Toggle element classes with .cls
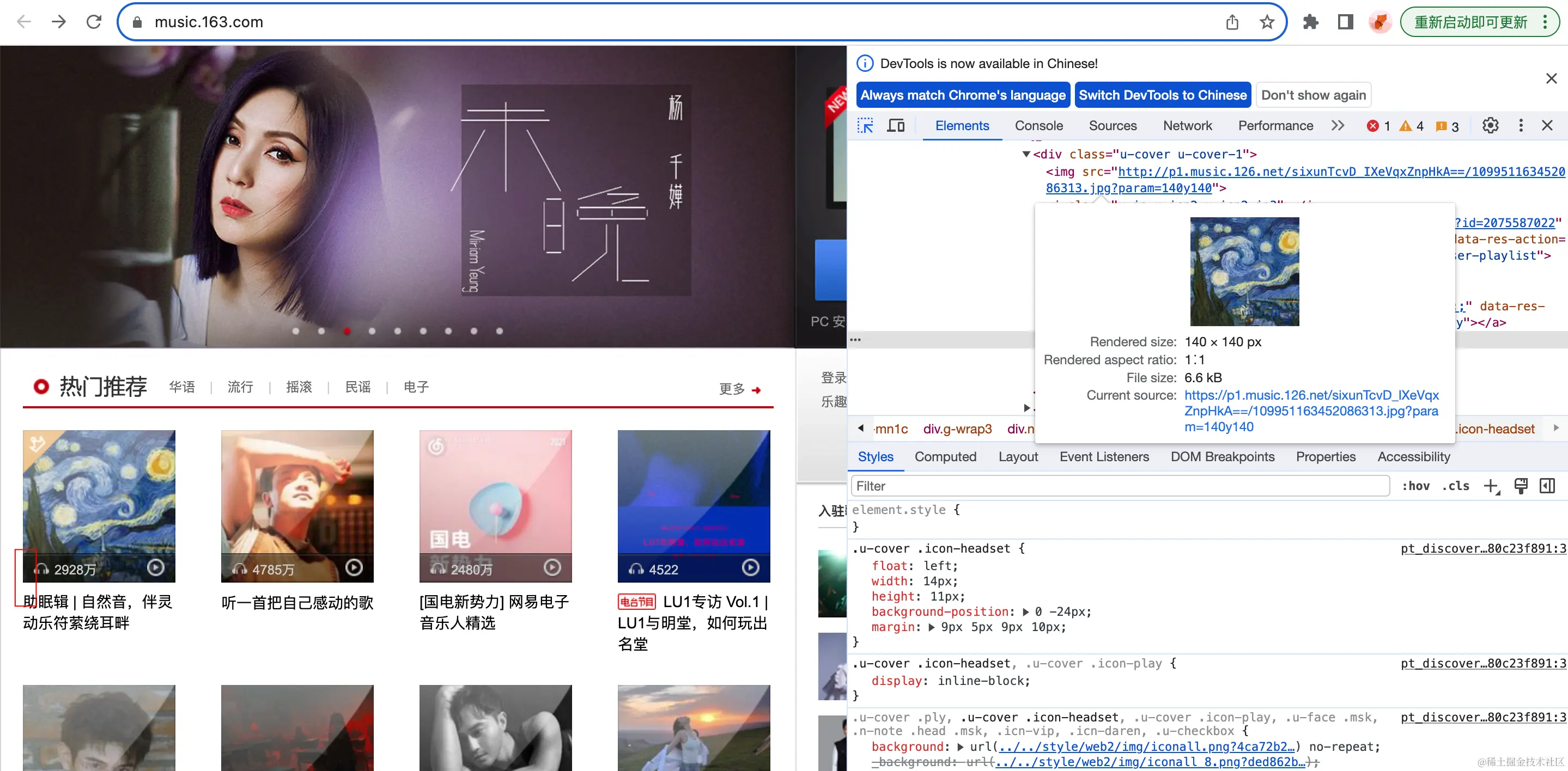The height and width of the screenshot is (771, 1568). pos(1455,486)
